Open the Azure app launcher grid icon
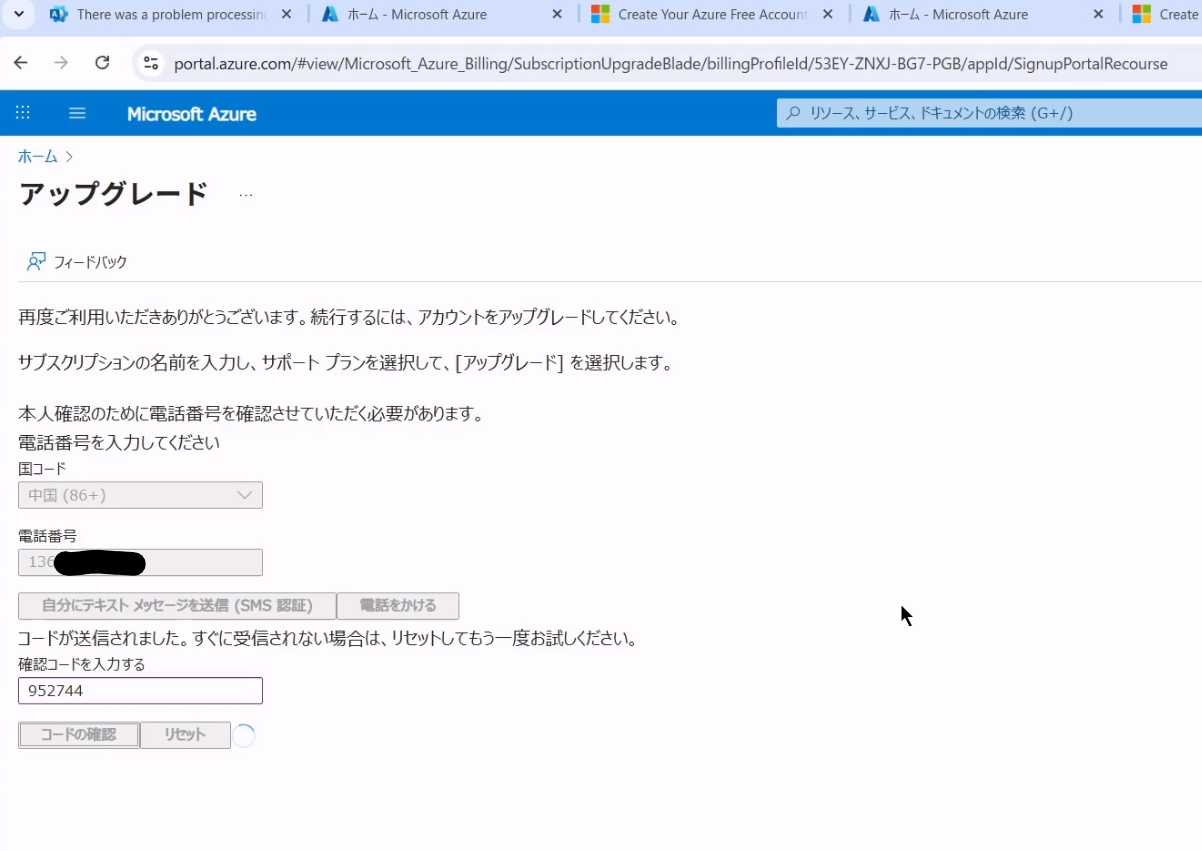 [22, 113]
